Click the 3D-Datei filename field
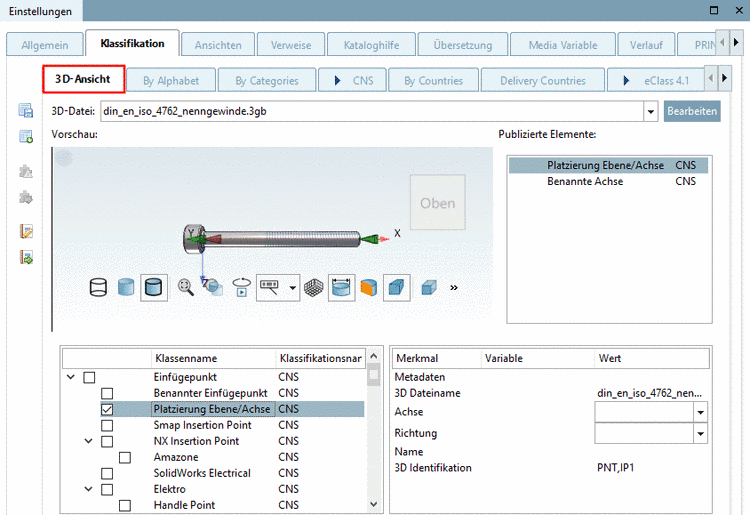 point(372,111)
